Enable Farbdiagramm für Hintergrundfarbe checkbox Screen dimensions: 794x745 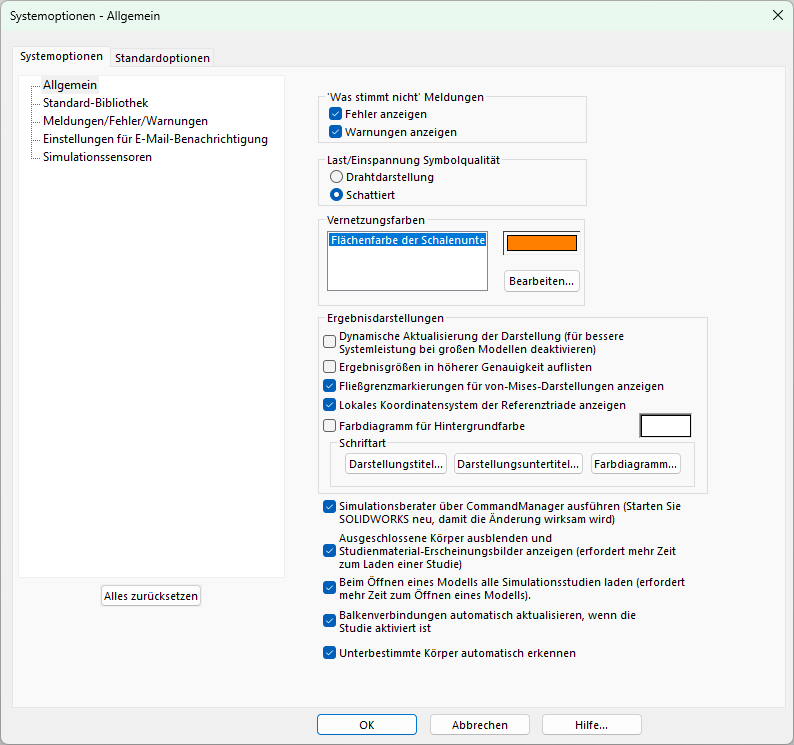[330, 426]
